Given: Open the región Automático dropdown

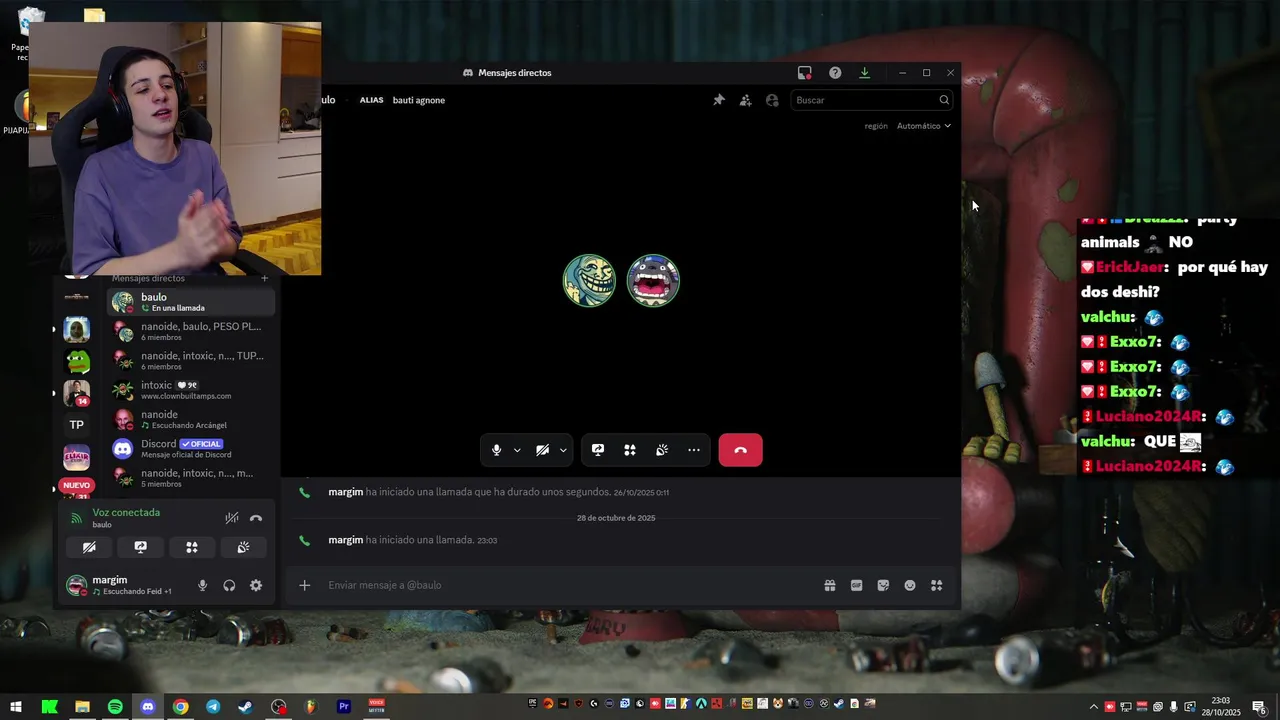Looking at the screenshot, I should click(x=923, y=126).
